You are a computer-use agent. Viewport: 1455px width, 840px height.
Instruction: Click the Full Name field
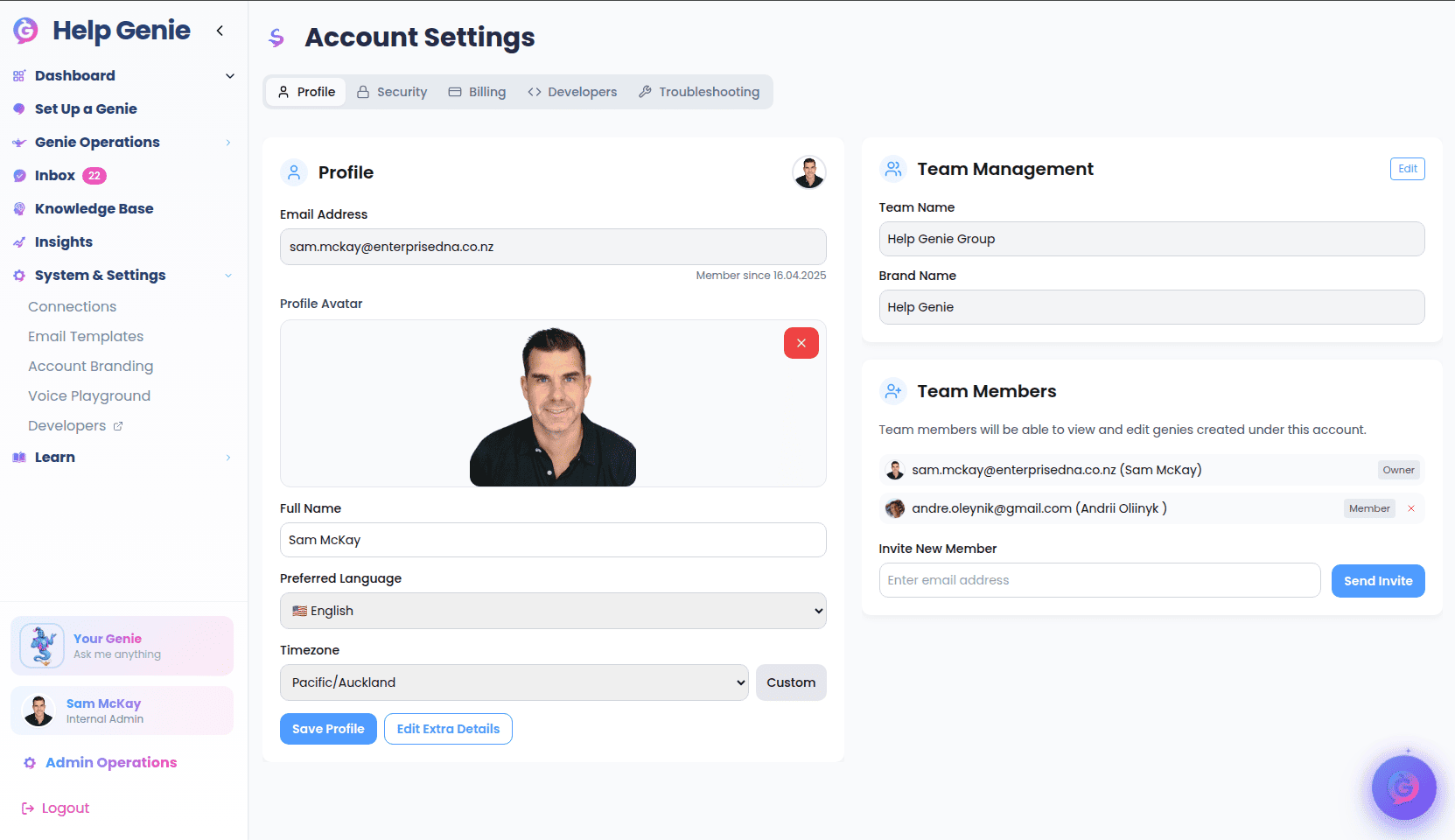553,540
